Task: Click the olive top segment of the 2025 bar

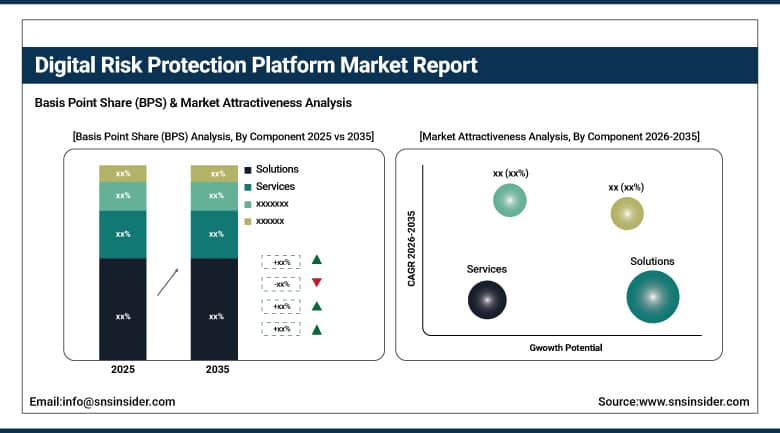Action: tap(123, 174)
